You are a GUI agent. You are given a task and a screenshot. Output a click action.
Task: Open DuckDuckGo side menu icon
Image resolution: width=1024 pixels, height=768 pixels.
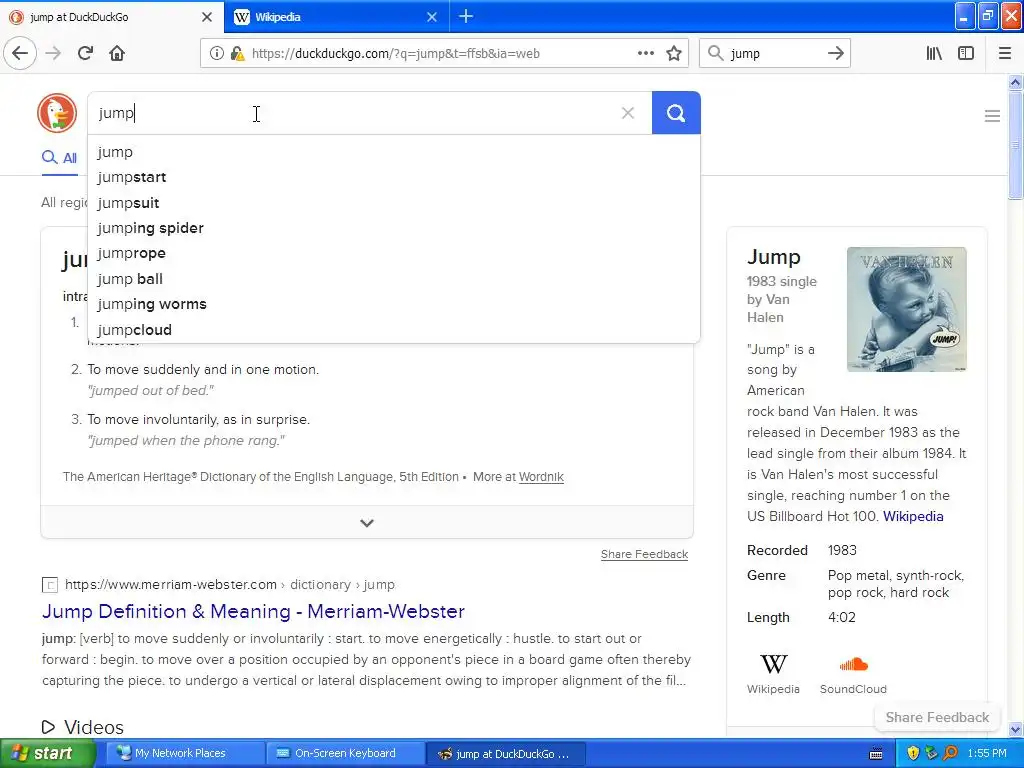coord(992,116)
